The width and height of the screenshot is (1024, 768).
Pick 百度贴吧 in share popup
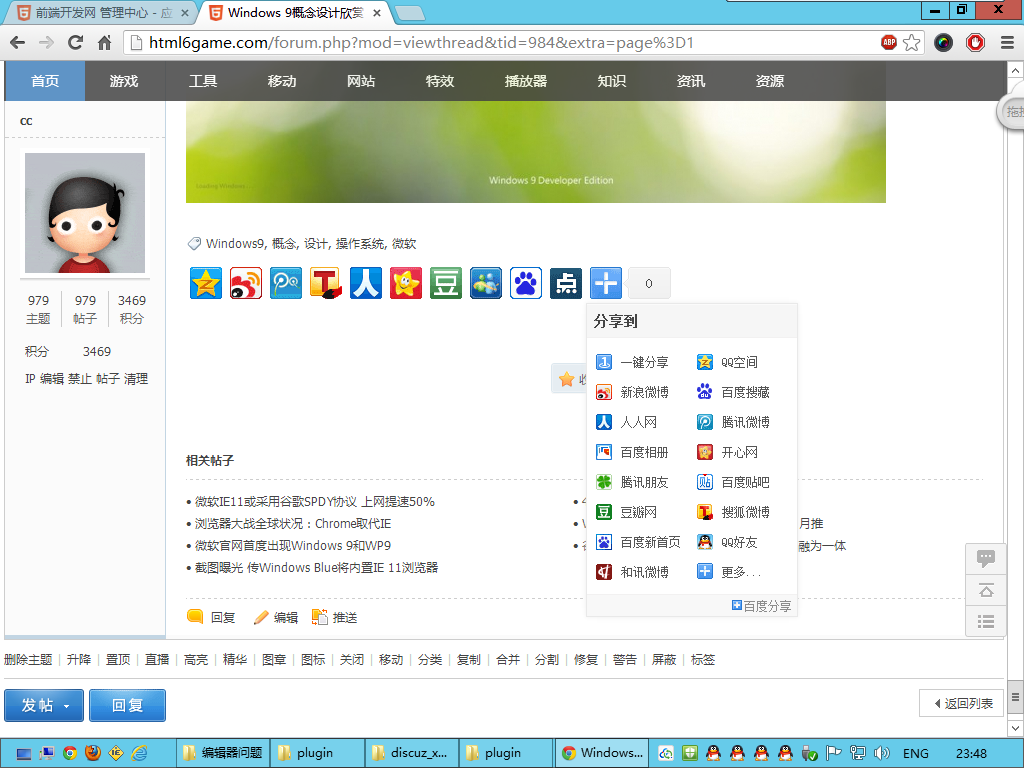733,482
